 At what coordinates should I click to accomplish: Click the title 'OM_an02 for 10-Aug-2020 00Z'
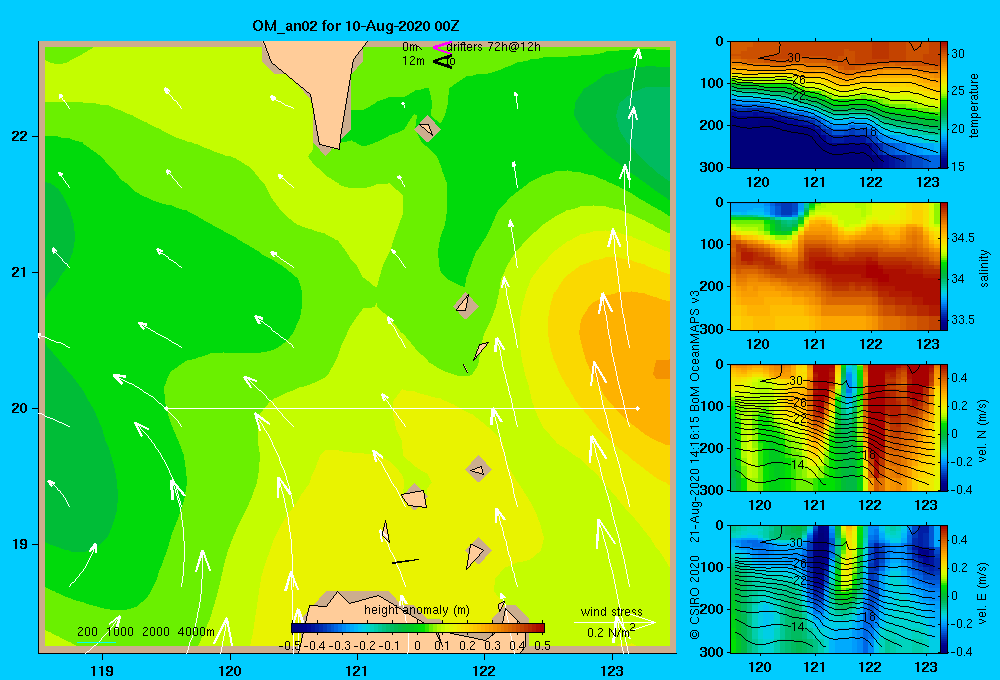click(356, 26)
